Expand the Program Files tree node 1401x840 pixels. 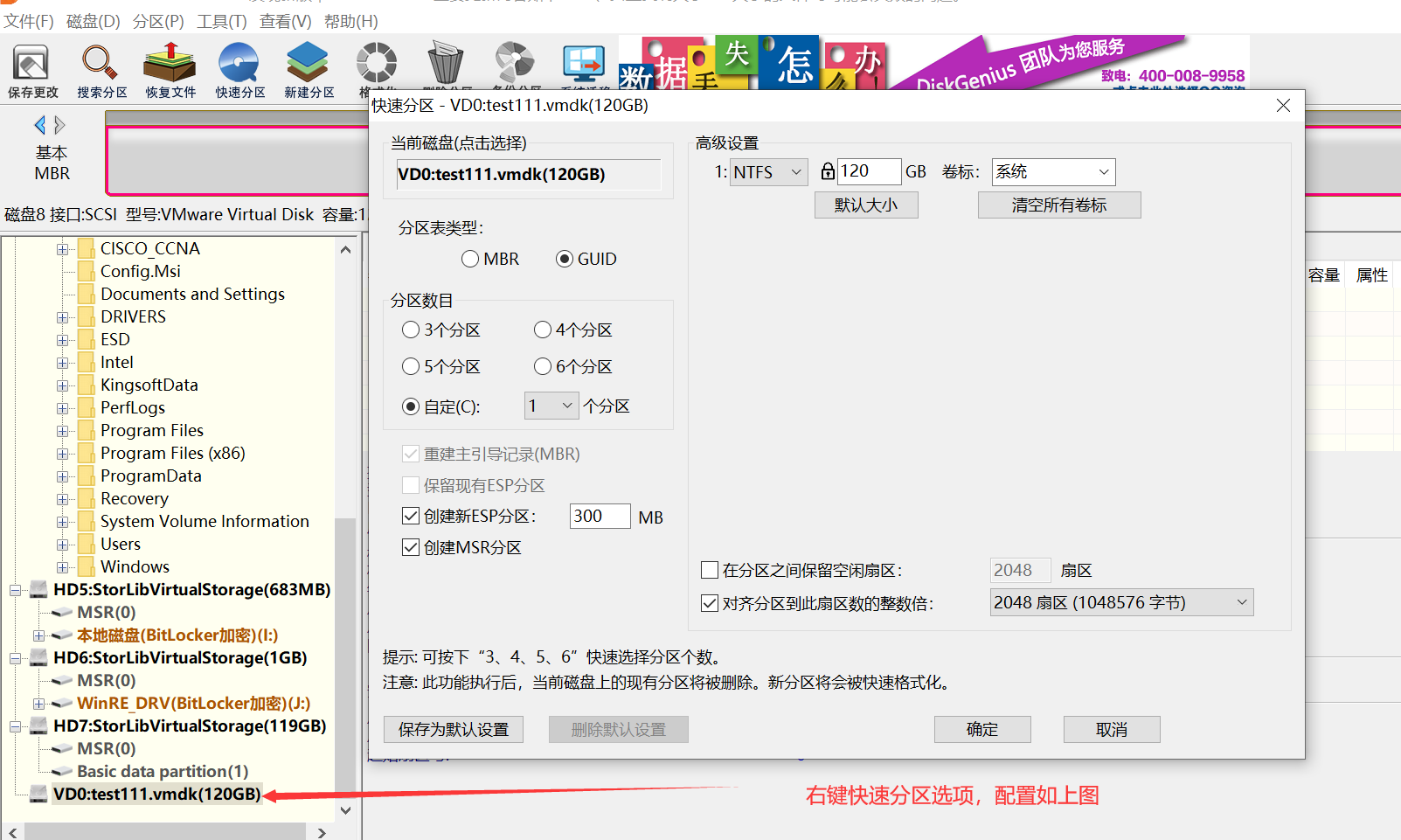[62, 430]
